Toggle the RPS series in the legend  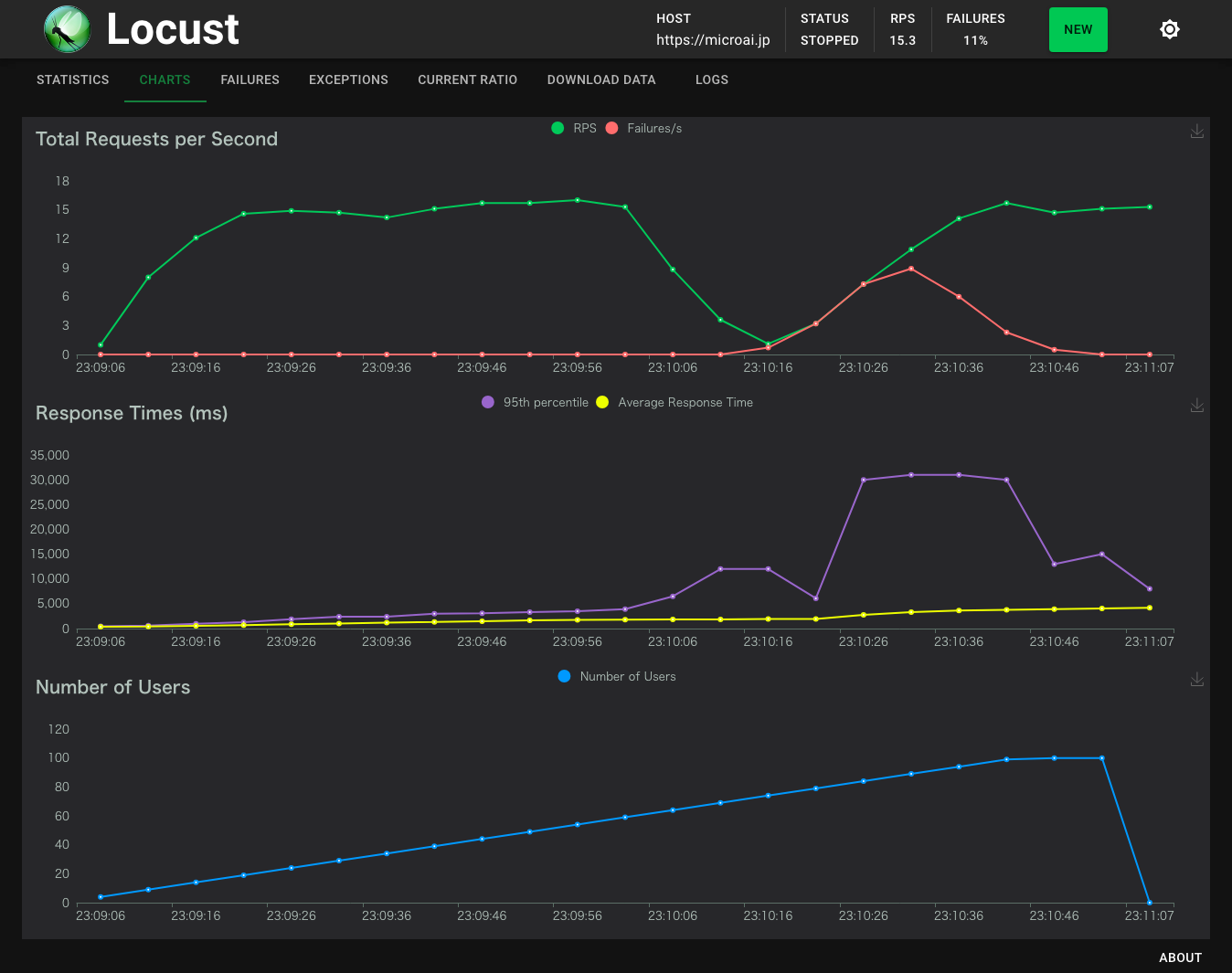(574, 129)
